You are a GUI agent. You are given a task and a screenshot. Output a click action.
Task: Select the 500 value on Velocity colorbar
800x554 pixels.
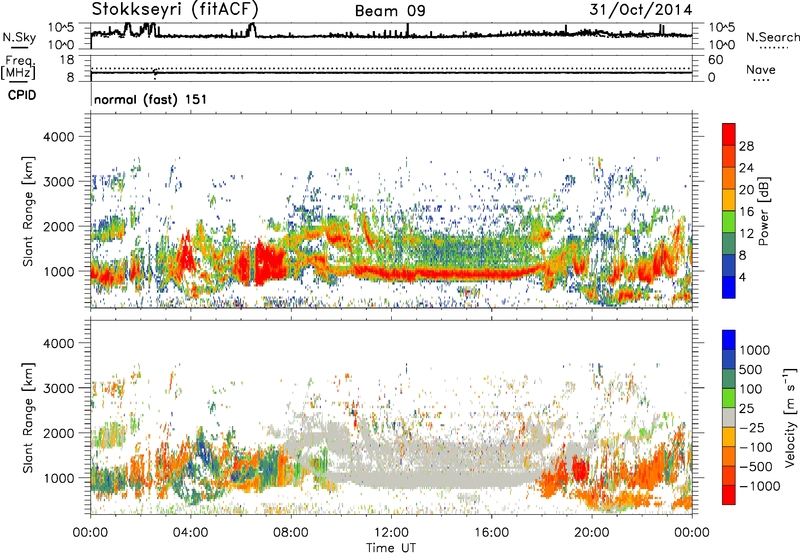(x=751, y=370)
